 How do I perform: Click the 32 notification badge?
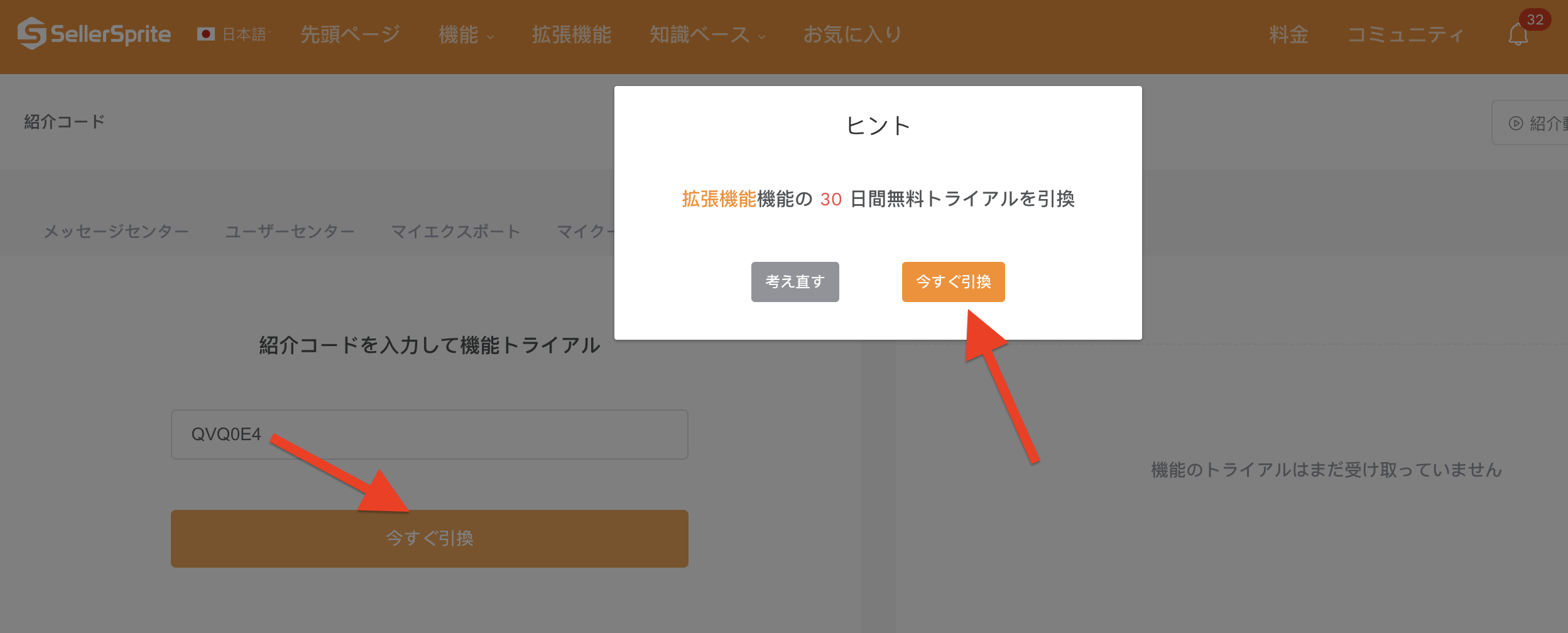1535,19
